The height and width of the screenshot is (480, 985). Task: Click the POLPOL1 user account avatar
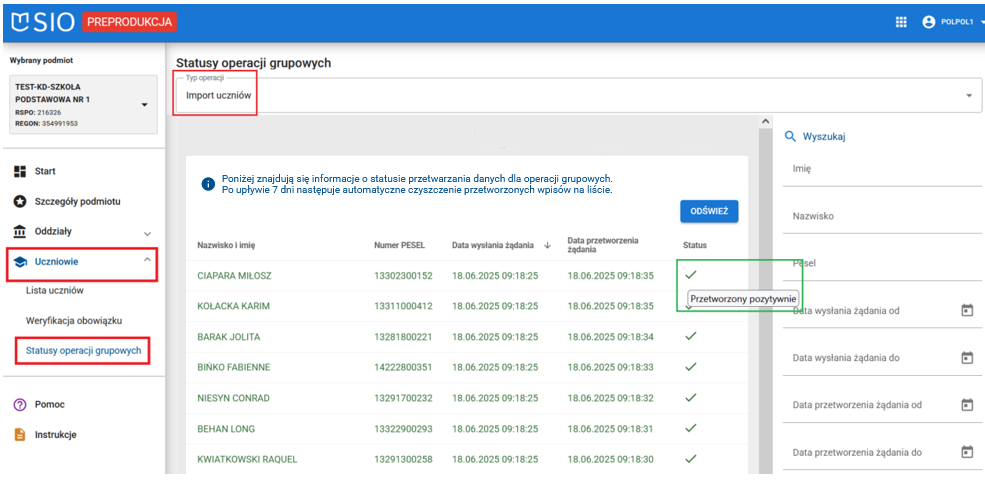pos(928,22)
